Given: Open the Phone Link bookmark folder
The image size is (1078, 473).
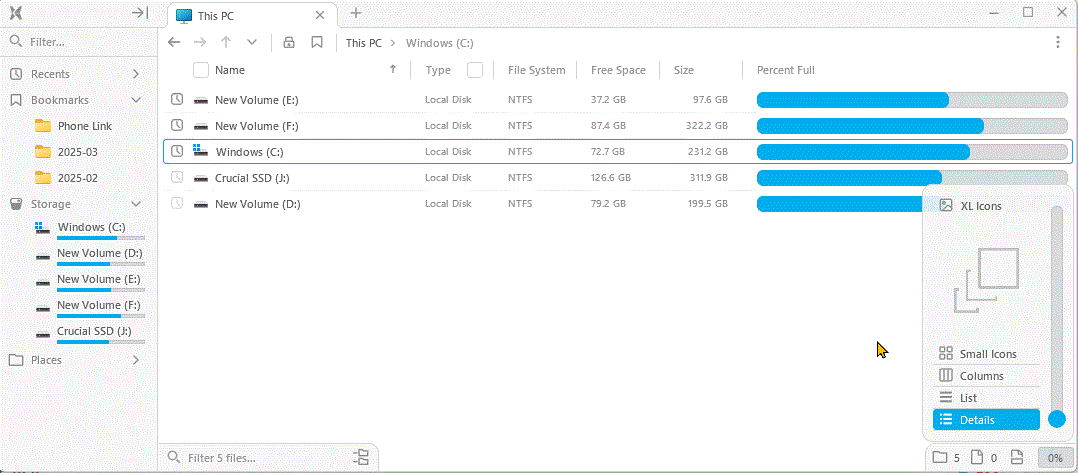Looking at the screenshot, I should (84, 126).
